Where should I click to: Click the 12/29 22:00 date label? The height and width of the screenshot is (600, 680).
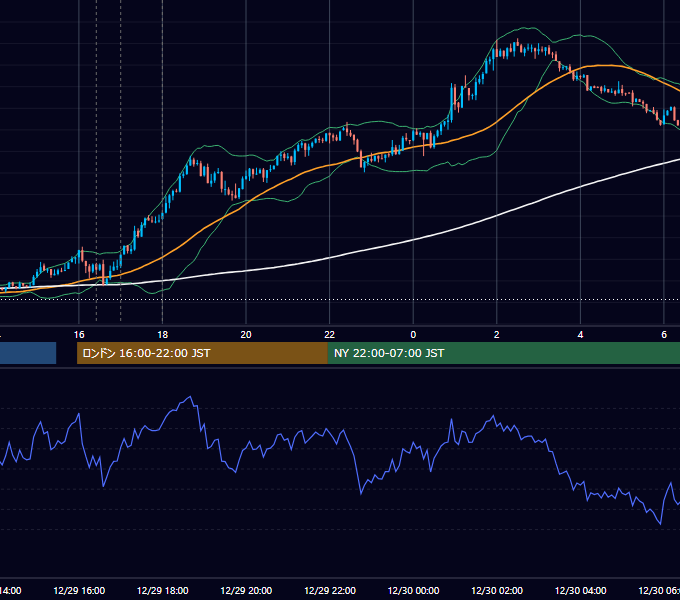coord(330,590)
